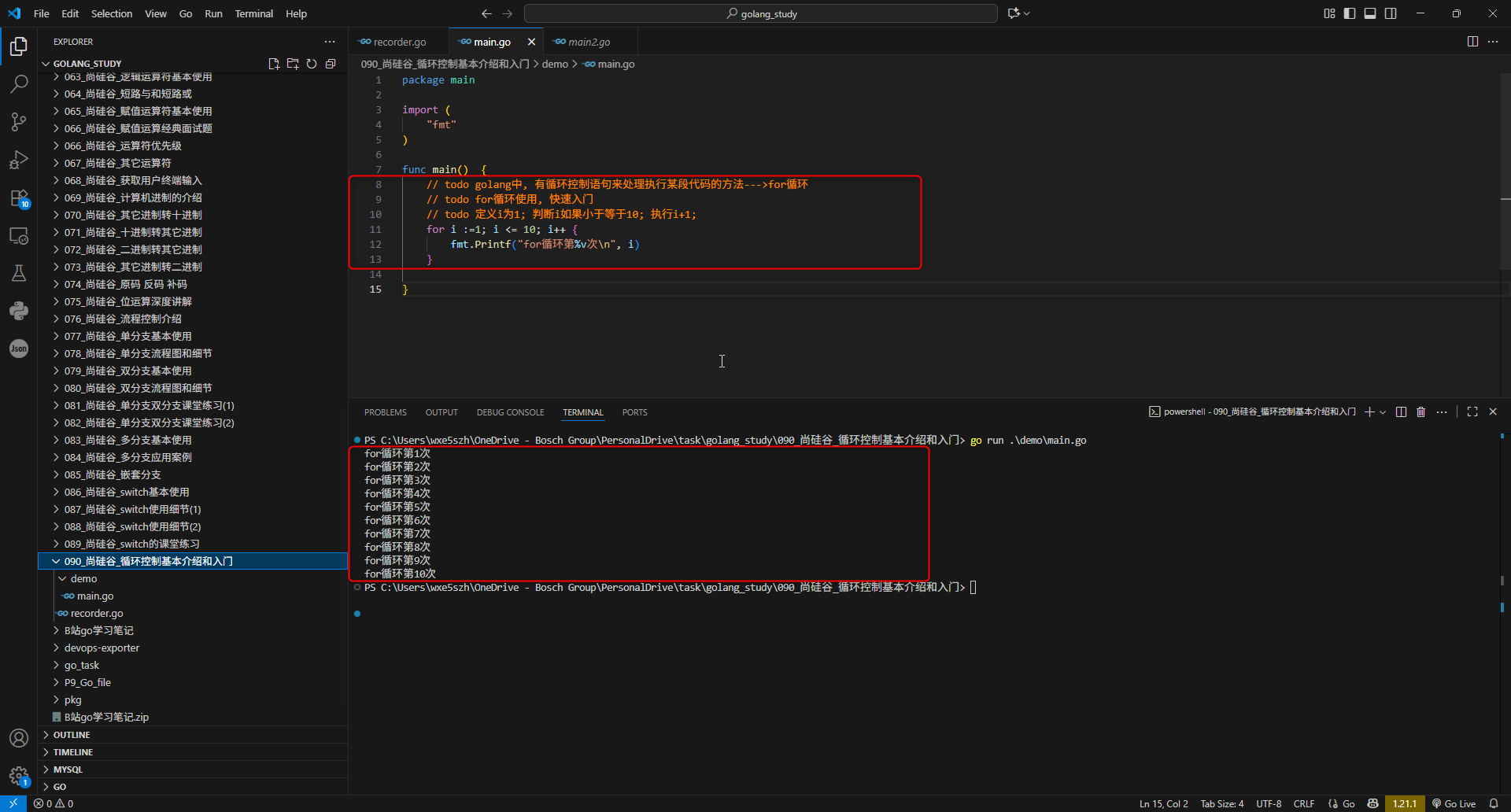Collapse all folders in Explorer
Screen dimensions: 1511x812
click(x=331, y=64)
